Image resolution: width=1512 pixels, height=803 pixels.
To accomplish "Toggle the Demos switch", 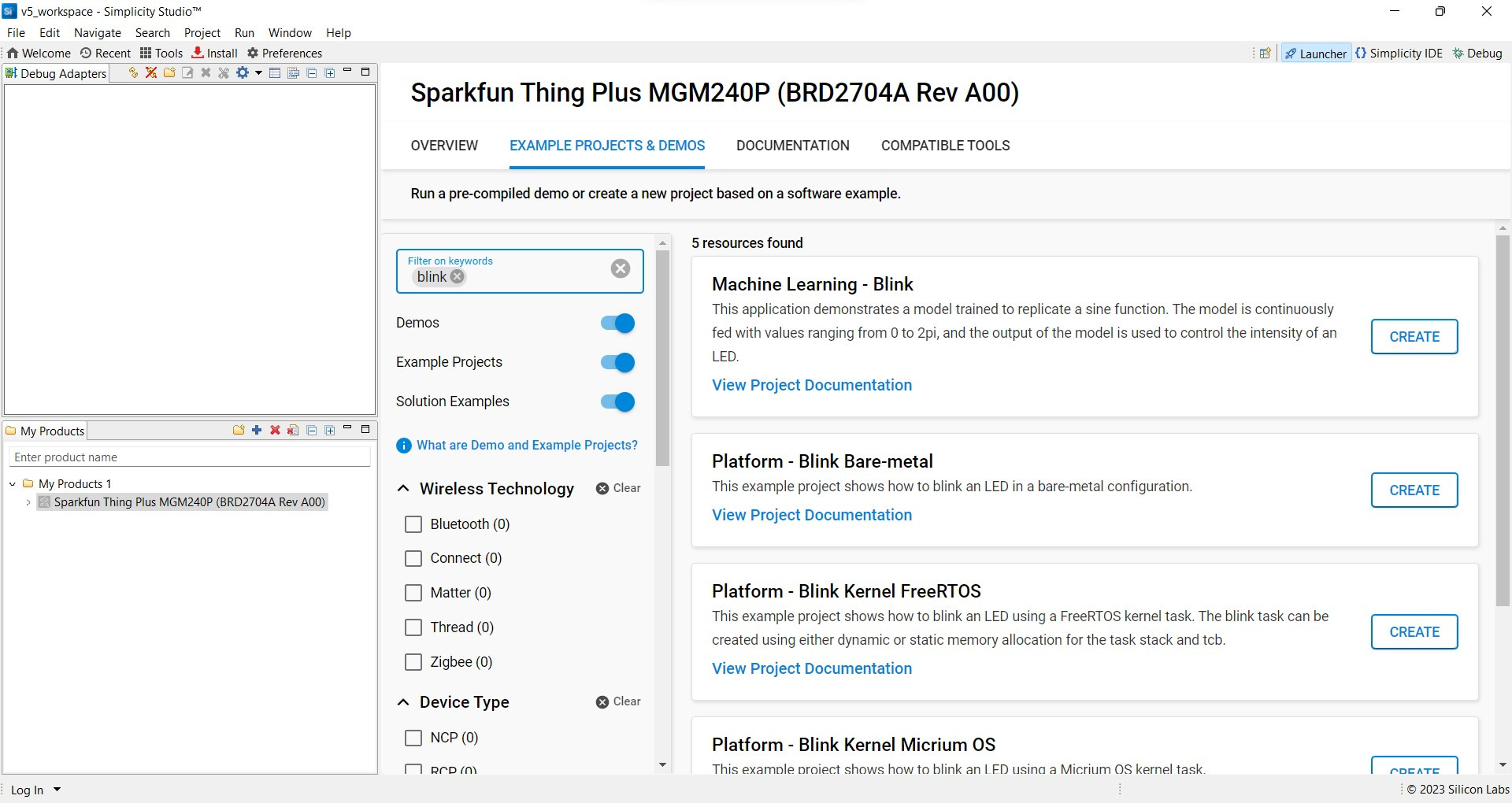I will (617, 323).
